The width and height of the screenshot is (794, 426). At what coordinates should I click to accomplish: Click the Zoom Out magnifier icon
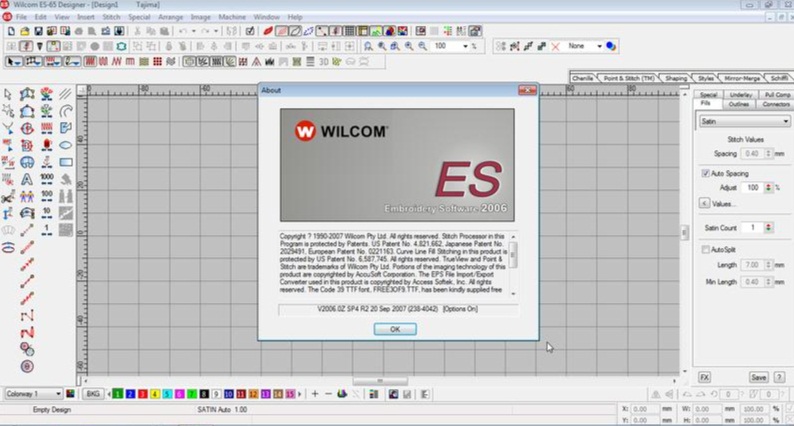coord(422,46)
